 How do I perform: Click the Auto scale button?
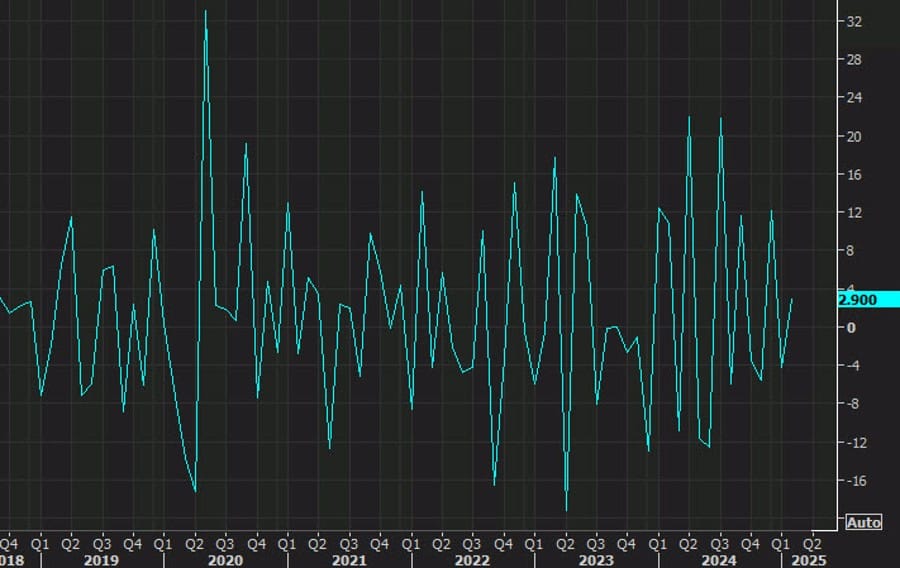click(864, 523)
